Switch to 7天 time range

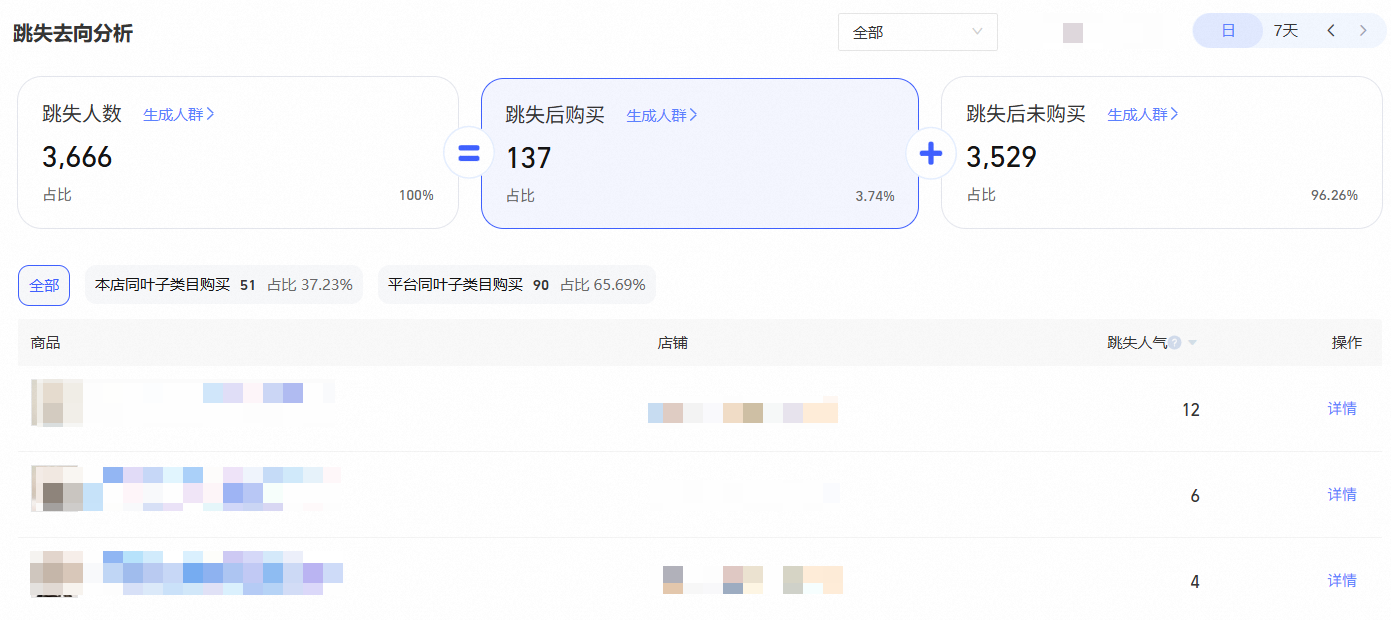coord(1286,31)
